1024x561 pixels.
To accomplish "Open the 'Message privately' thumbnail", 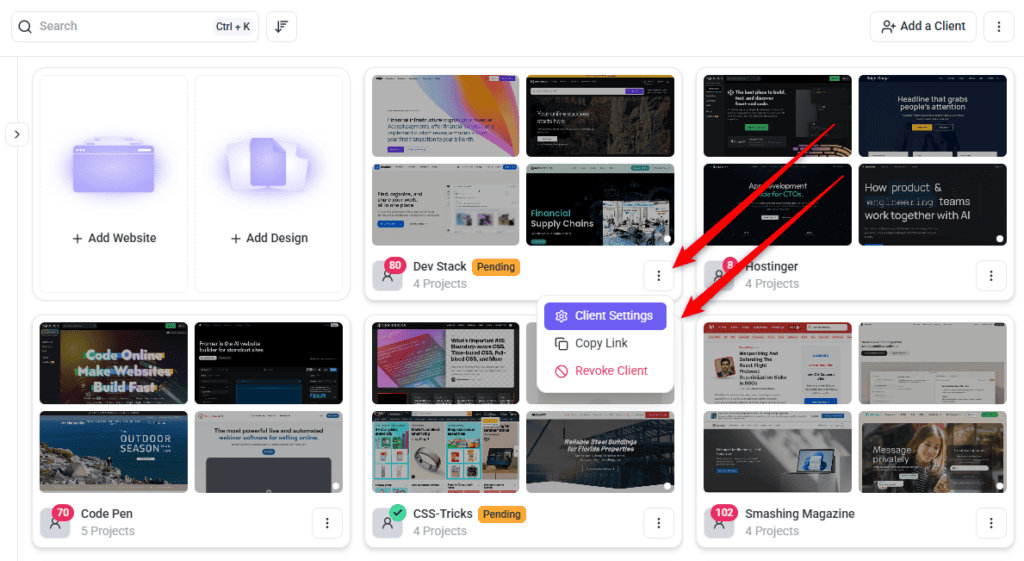I will pos(932,452).
